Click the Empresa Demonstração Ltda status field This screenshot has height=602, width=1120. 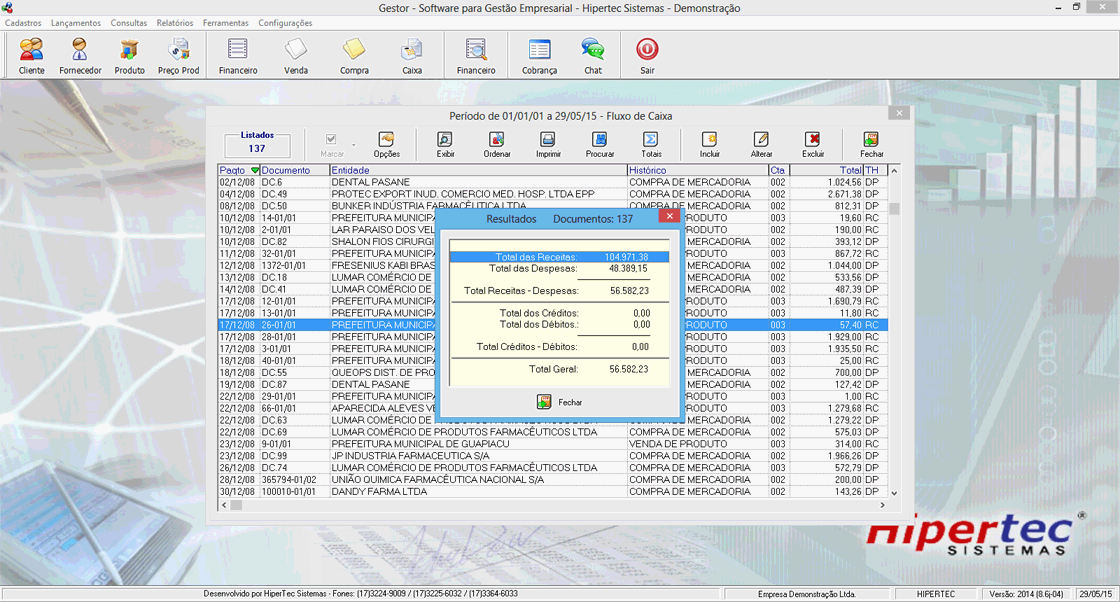coord(806,594)
